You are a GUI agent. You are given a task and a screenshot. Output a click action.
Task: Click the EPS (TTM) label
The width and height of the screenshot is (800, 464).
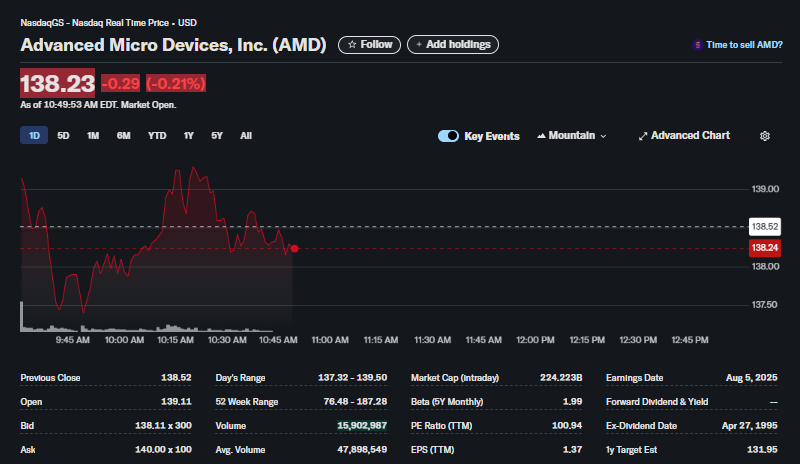click(x=433, y=450)
